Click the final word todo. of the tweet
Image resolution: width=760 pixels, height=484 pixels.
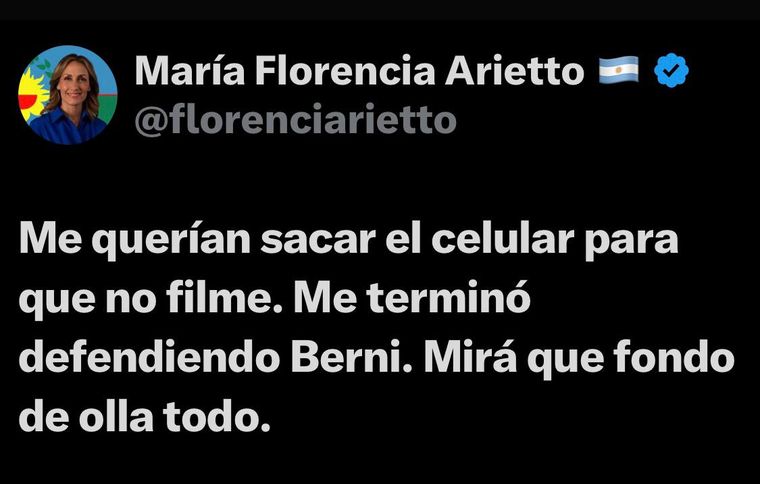point(216,417)
